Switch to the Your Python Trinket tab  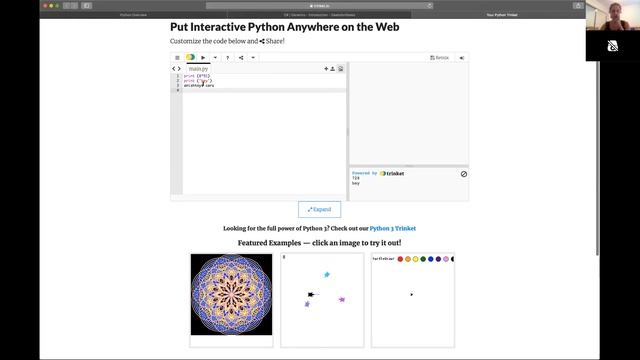pyautogui.click(x=502, y=15)
